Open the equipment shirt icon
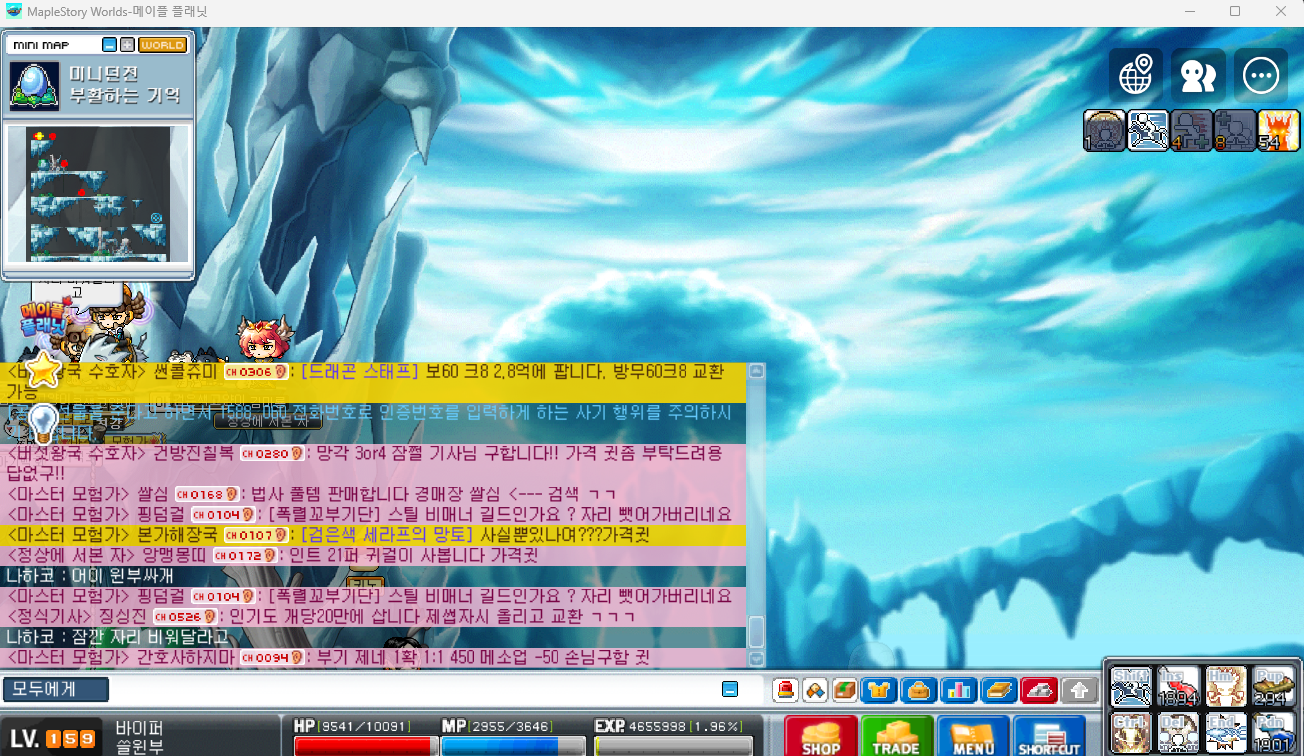This screenshot has width=1304, height=756. 879,690
